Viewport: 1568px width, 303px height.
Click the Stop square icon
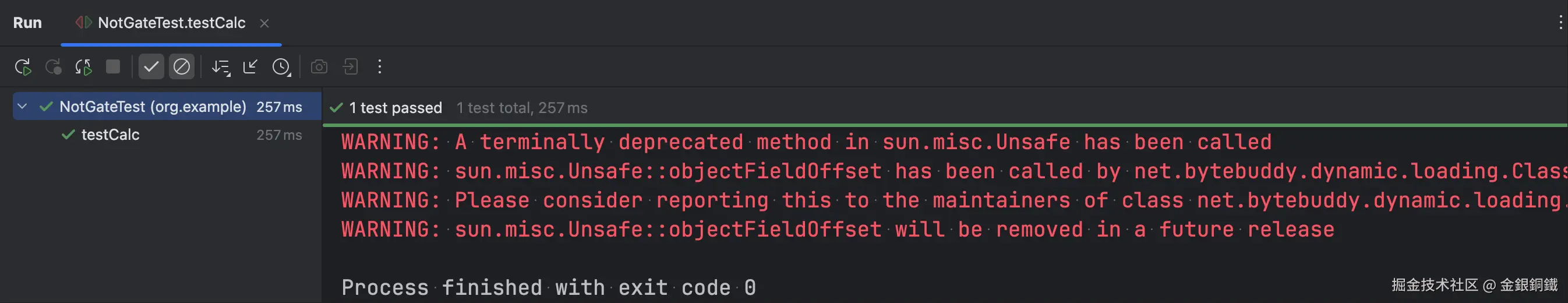pos(112,66)
